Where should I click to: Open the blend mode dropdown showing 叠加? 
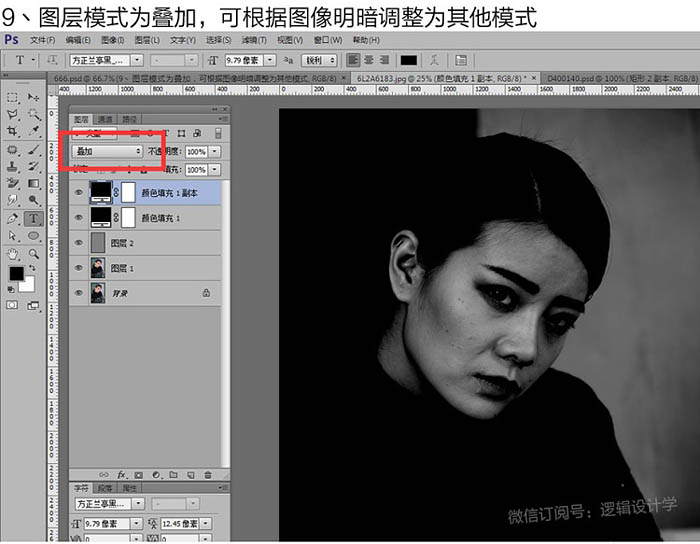coord(108,152)
